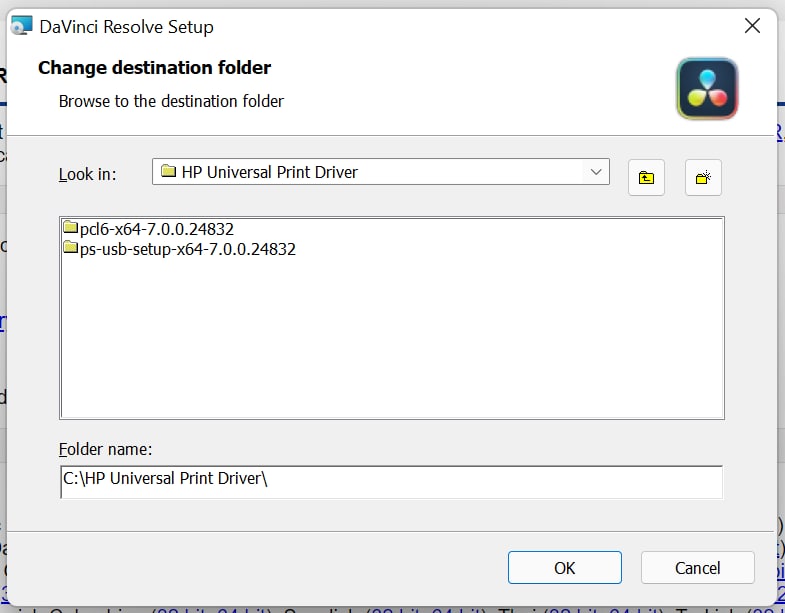Select the pcl6-x64-7.0.0.24832 folder

[157, 229]
